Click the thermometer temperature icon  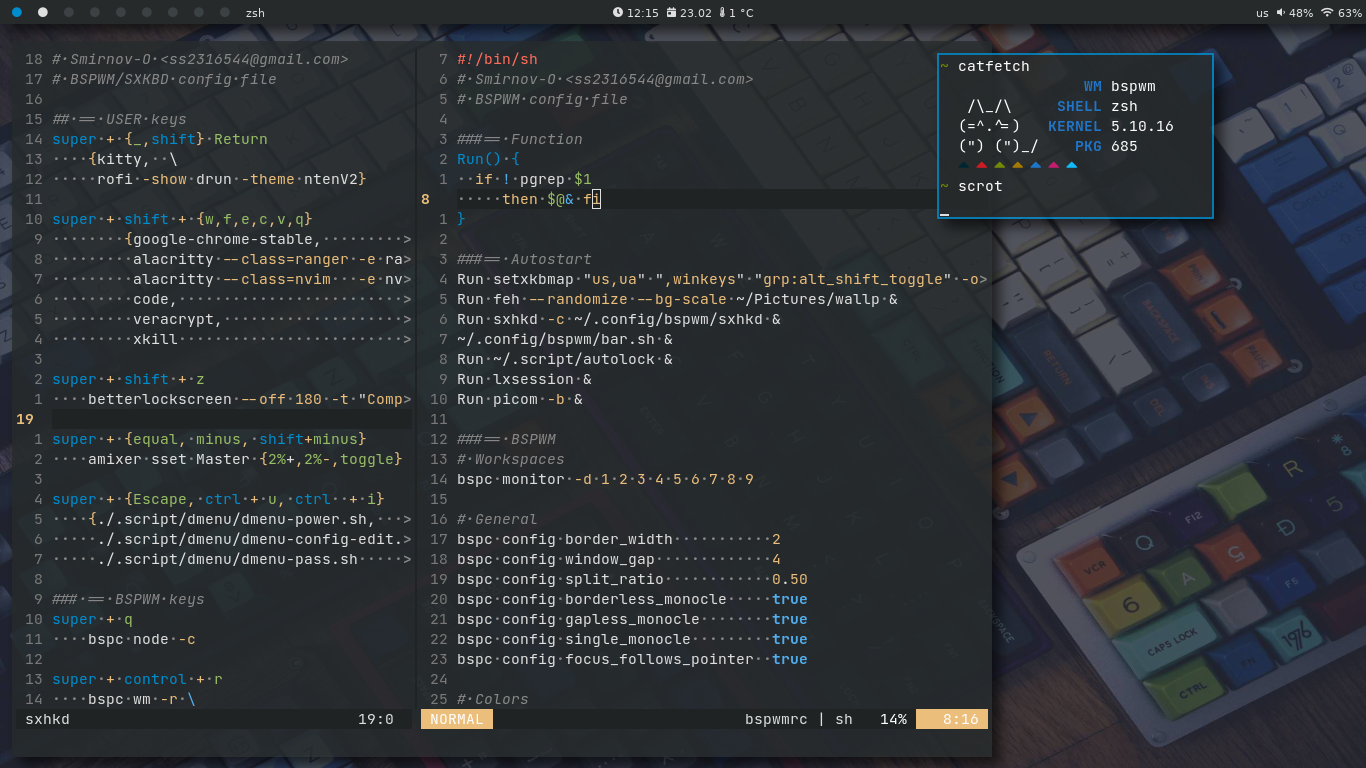pyautogui.click(x=722, y=12)
